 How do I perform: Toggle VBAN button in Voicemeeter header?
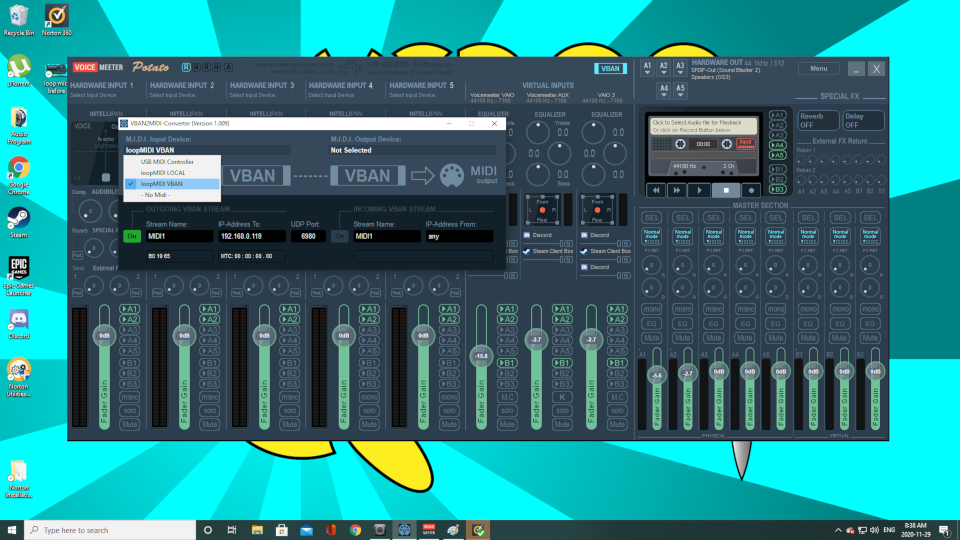point(610,69)
